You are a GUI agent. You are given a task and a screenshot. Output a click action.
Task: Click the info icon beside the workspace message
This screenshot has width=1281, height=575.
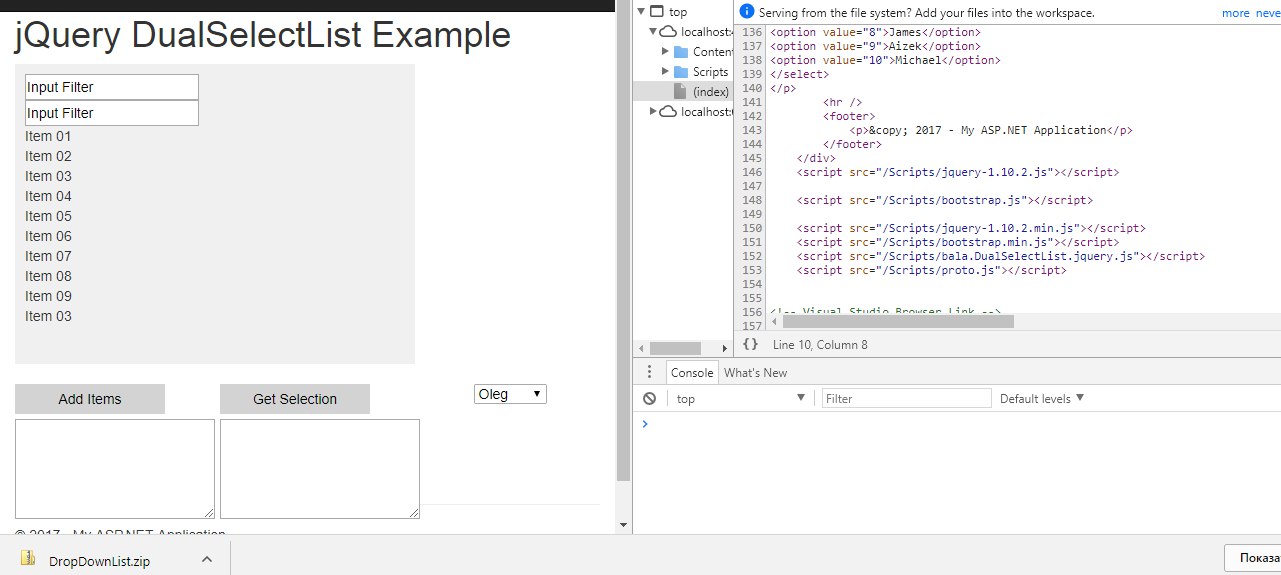click(x=746, y=13)
